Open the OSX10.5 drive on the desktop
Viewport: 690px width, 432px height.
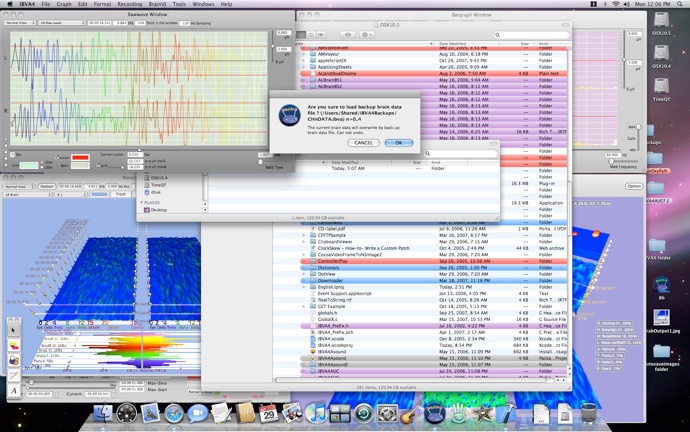coord(661,20)
